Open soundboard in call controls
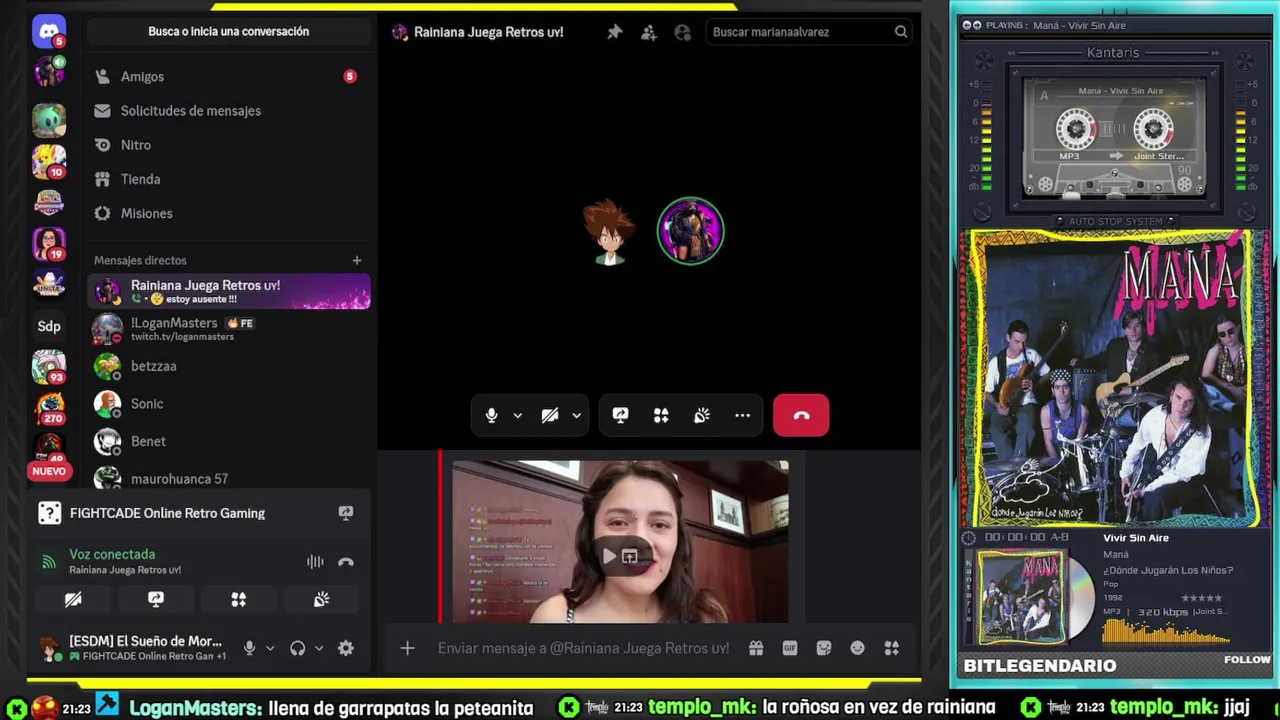This screenshot has height=720, width=1280. (702, 415)
